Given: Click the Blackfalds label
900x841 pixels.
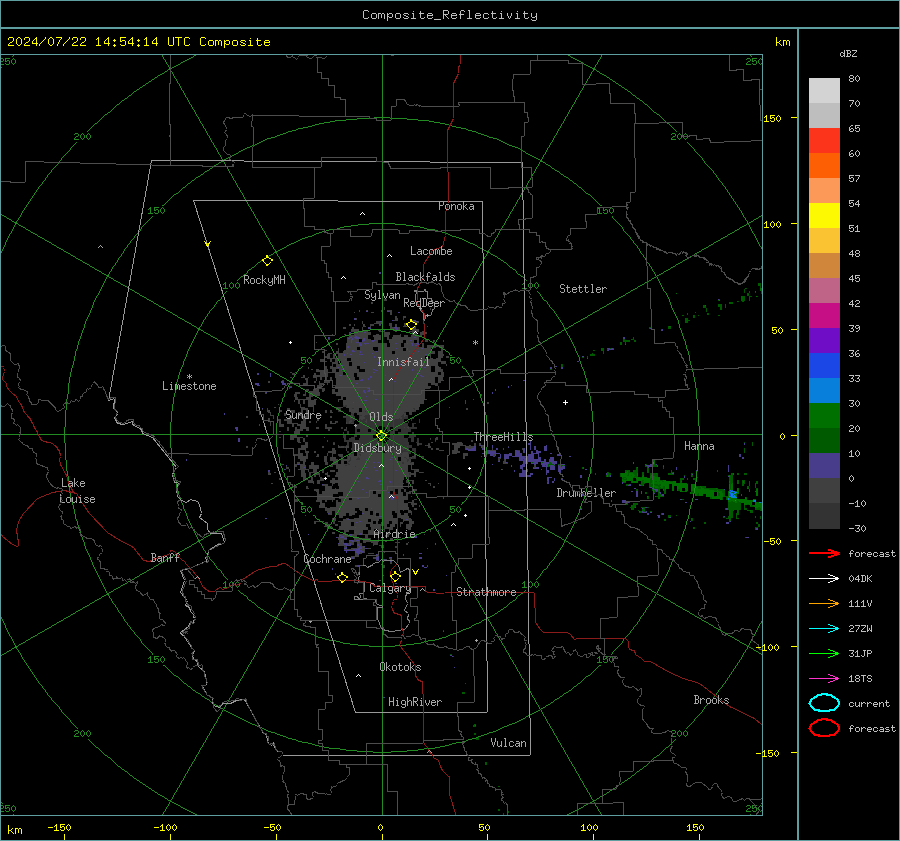Looking at the screenshot, I should [x=425, y=277].
